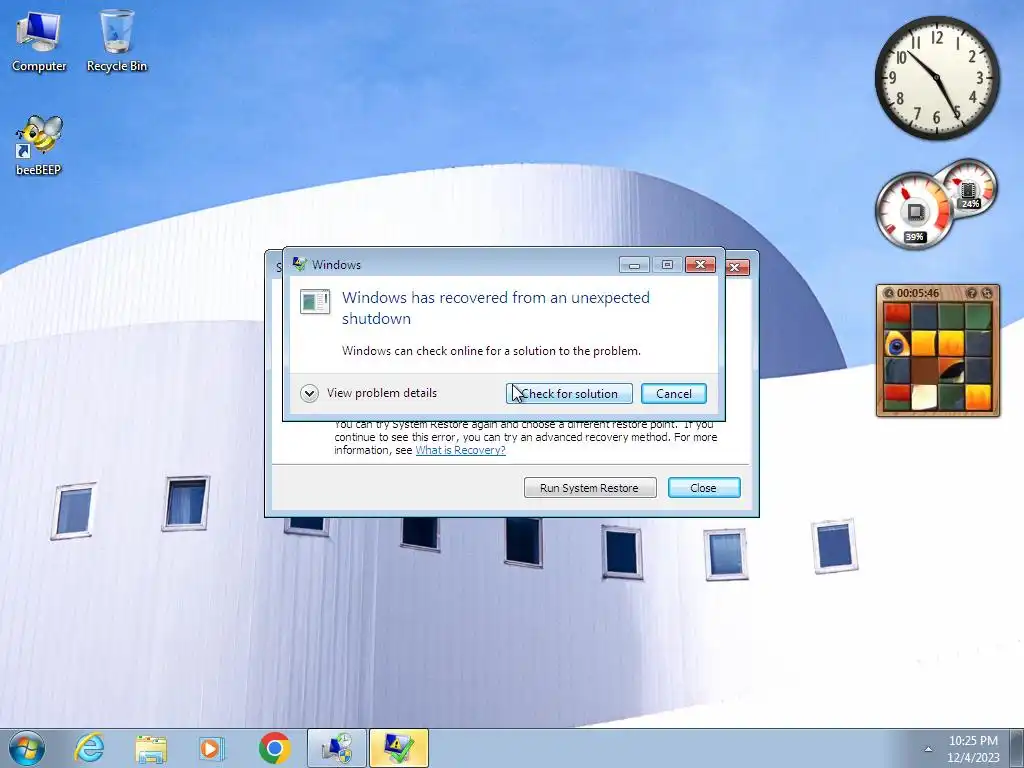Click Cancel in the Windows dialog
Viewport: 1024px width, 768px height.
point(673,394)
